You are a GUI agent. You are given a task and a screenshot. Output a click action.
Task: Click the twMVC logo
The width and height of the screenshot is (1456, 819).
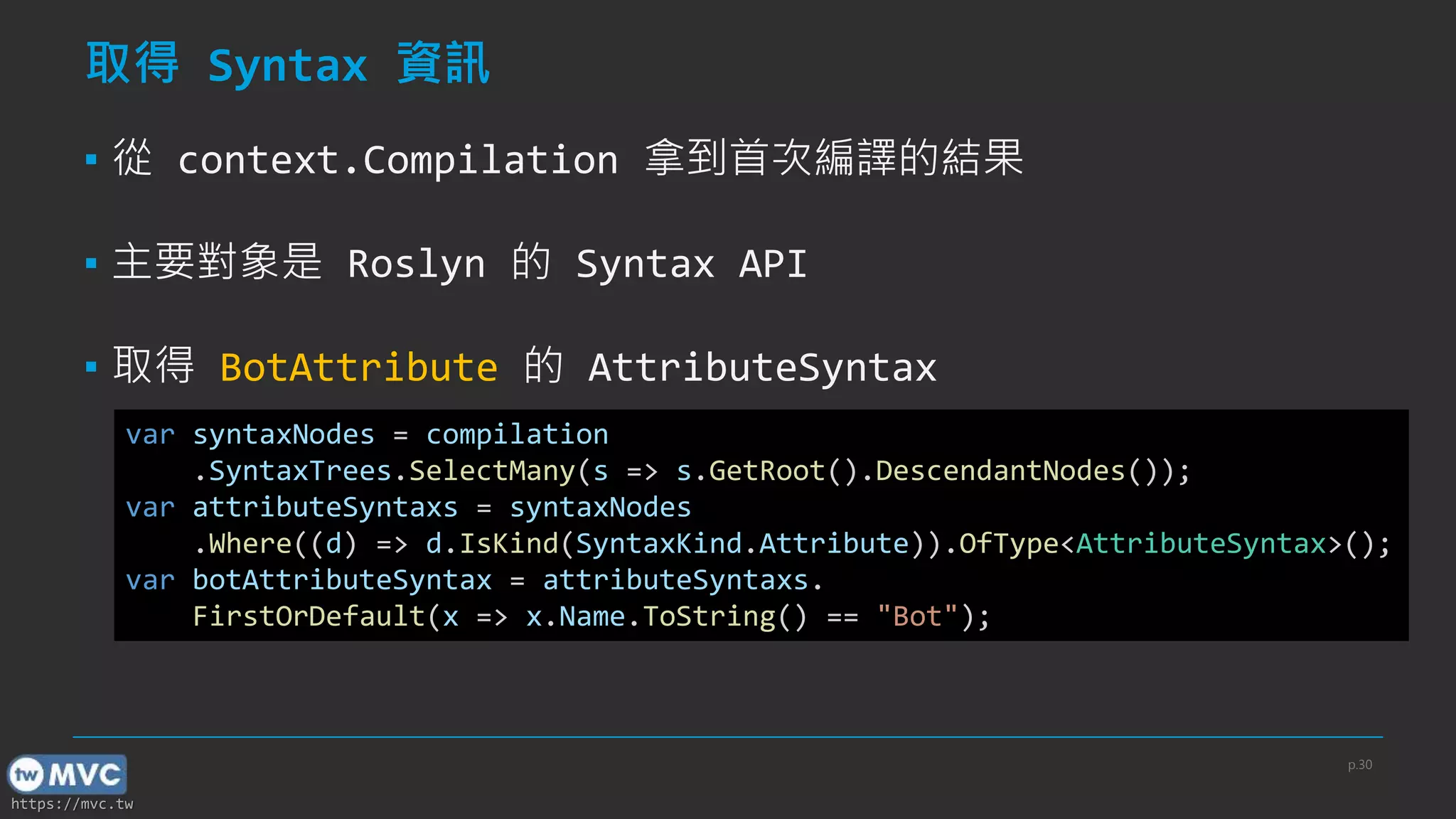[67, 774]
